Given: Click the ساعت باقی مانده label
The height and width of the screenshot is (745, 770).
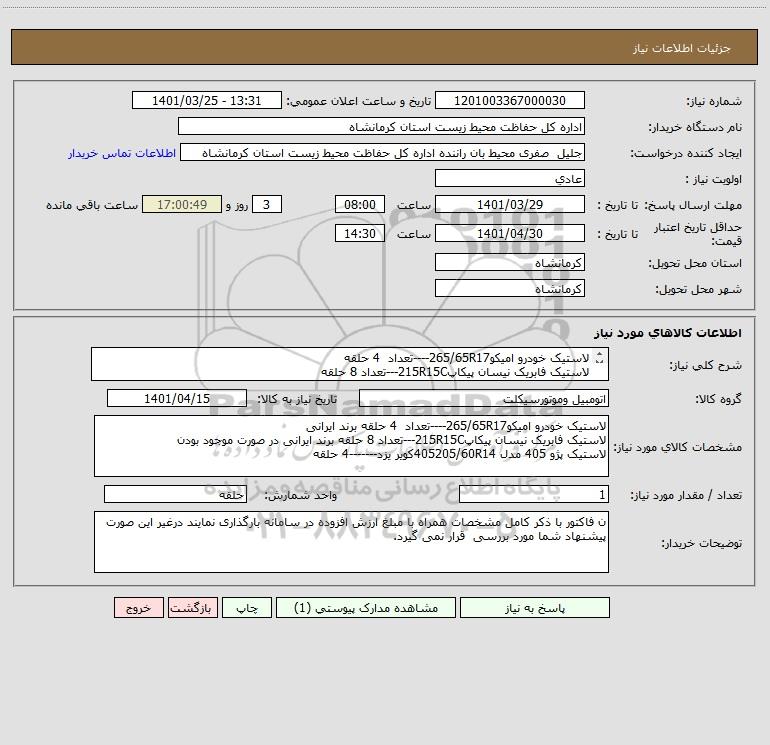Looking at the screenshot, I should (92, 205).
